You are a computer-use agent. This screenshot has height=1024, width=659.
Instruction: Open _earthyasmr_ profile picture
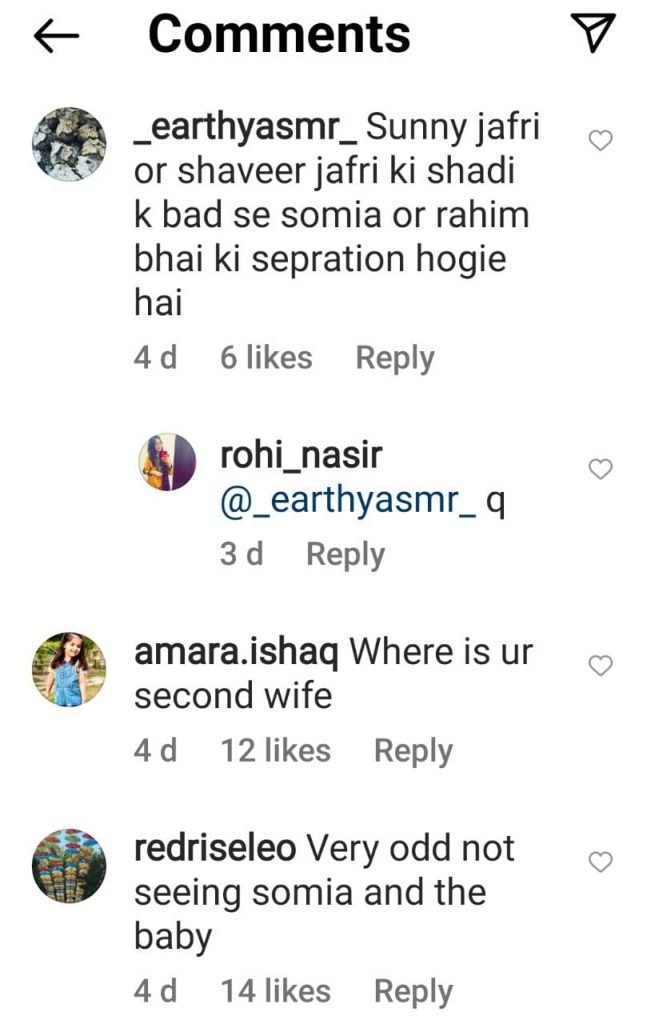pyautogui.click(x=70, y=143)
